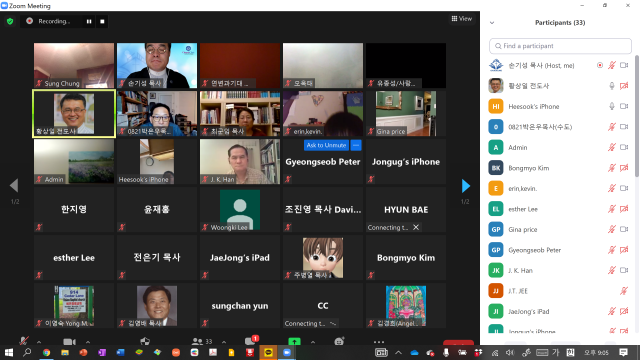Open the View layout menu
640x360 pixels.
(x=462, y=19)
